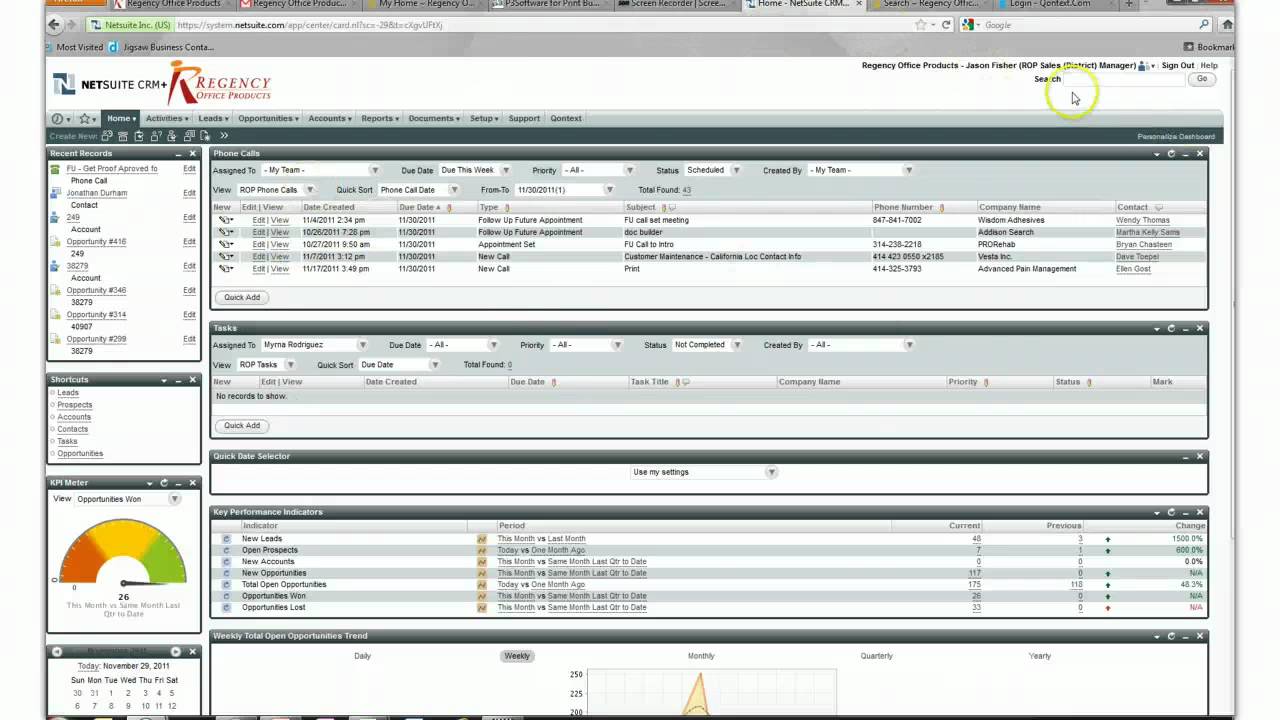
Task: Go to previous month in calendar portlet
Action: tap(57, 652)
